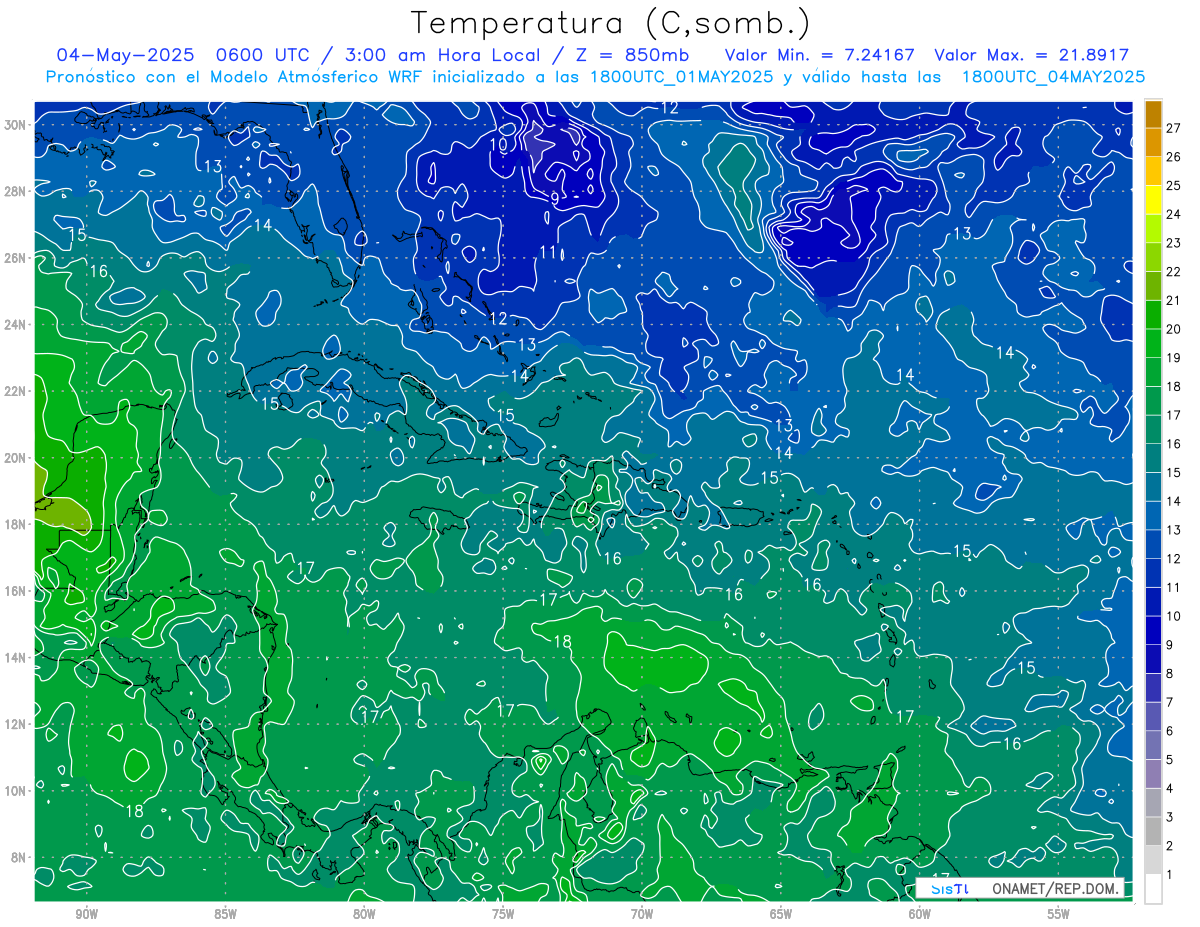Click the "8N" latitude axis label

point(18,857)
